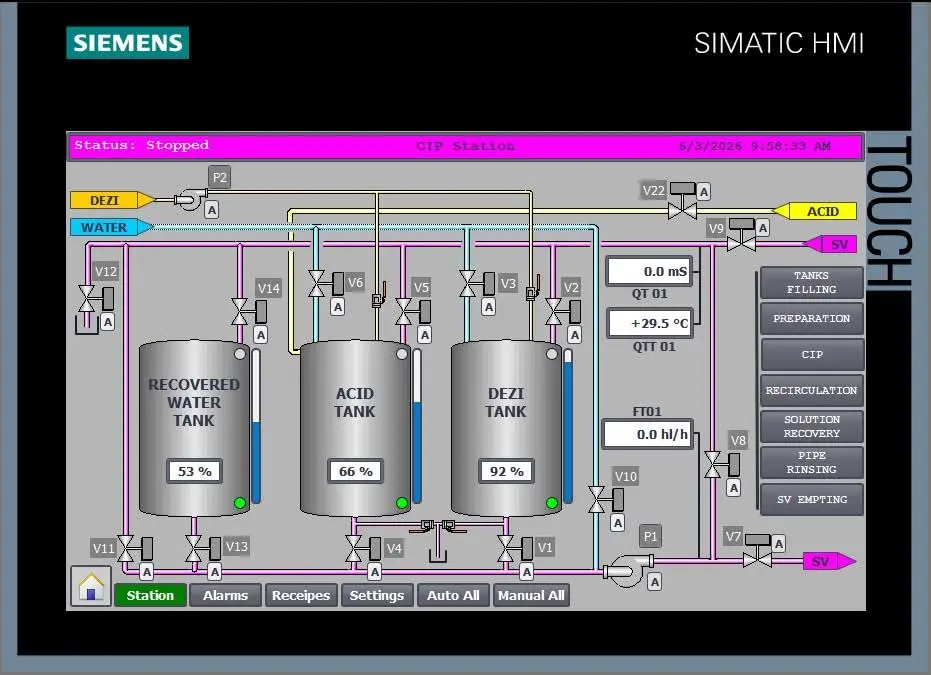Open the Settings tab

coord(377,595)
